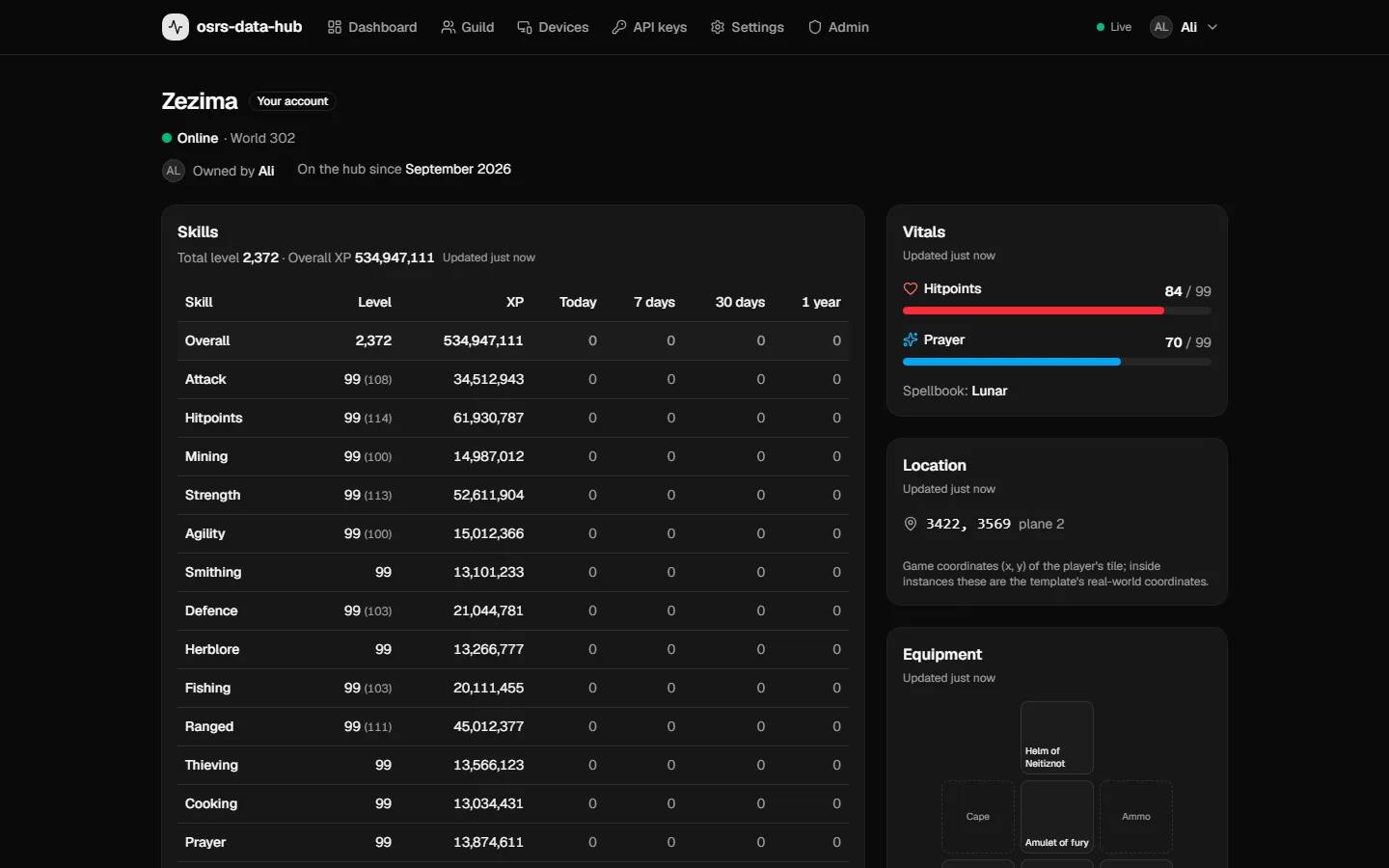1389x868 pixels.
Task: Click the Thieving skill row name
Action: click(211, 765)
